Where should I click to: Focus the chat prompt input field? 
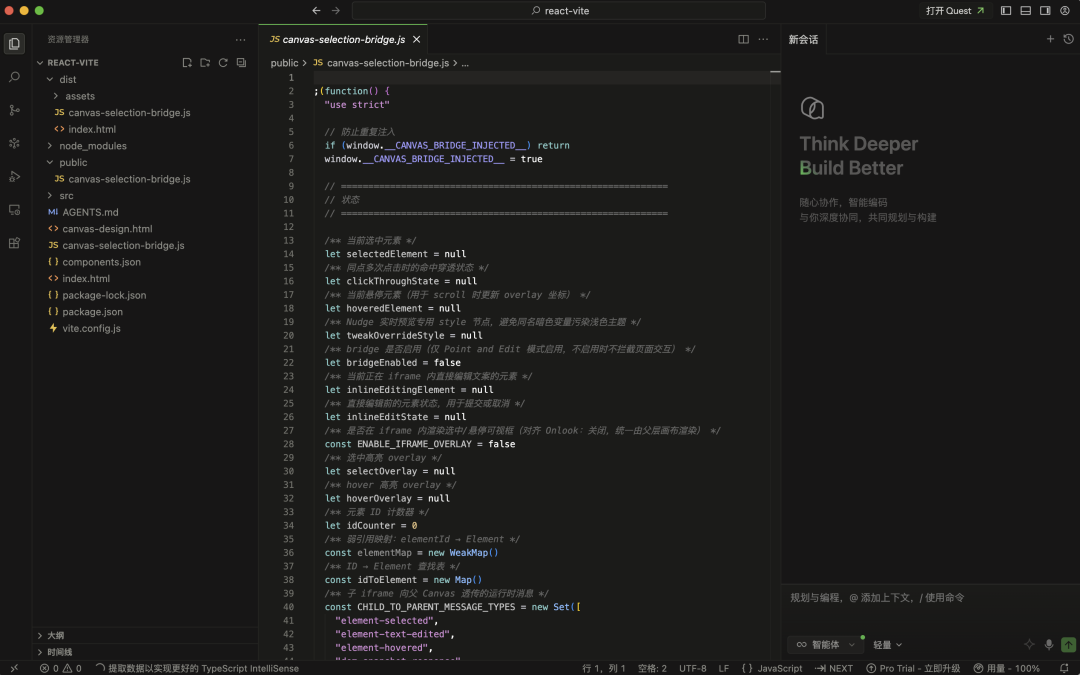(930, 598)
